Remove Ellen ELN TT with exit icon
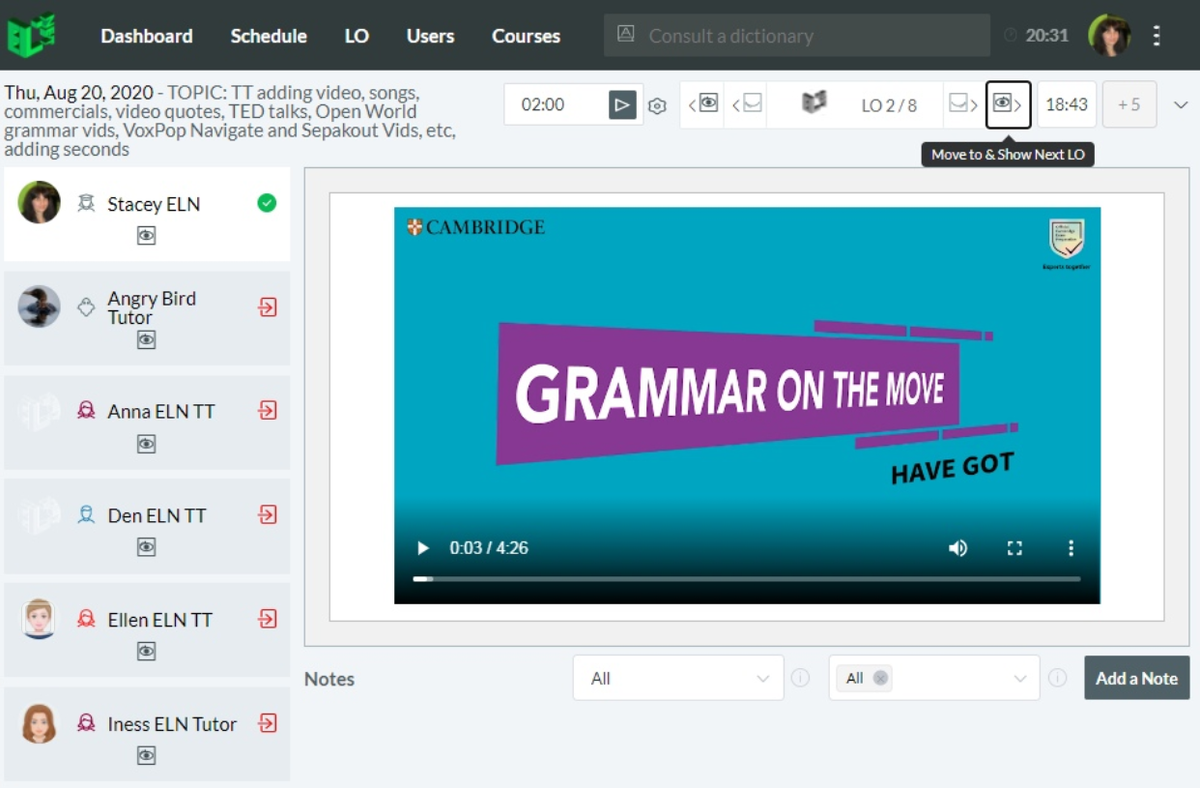 click(x=267, y=619)
